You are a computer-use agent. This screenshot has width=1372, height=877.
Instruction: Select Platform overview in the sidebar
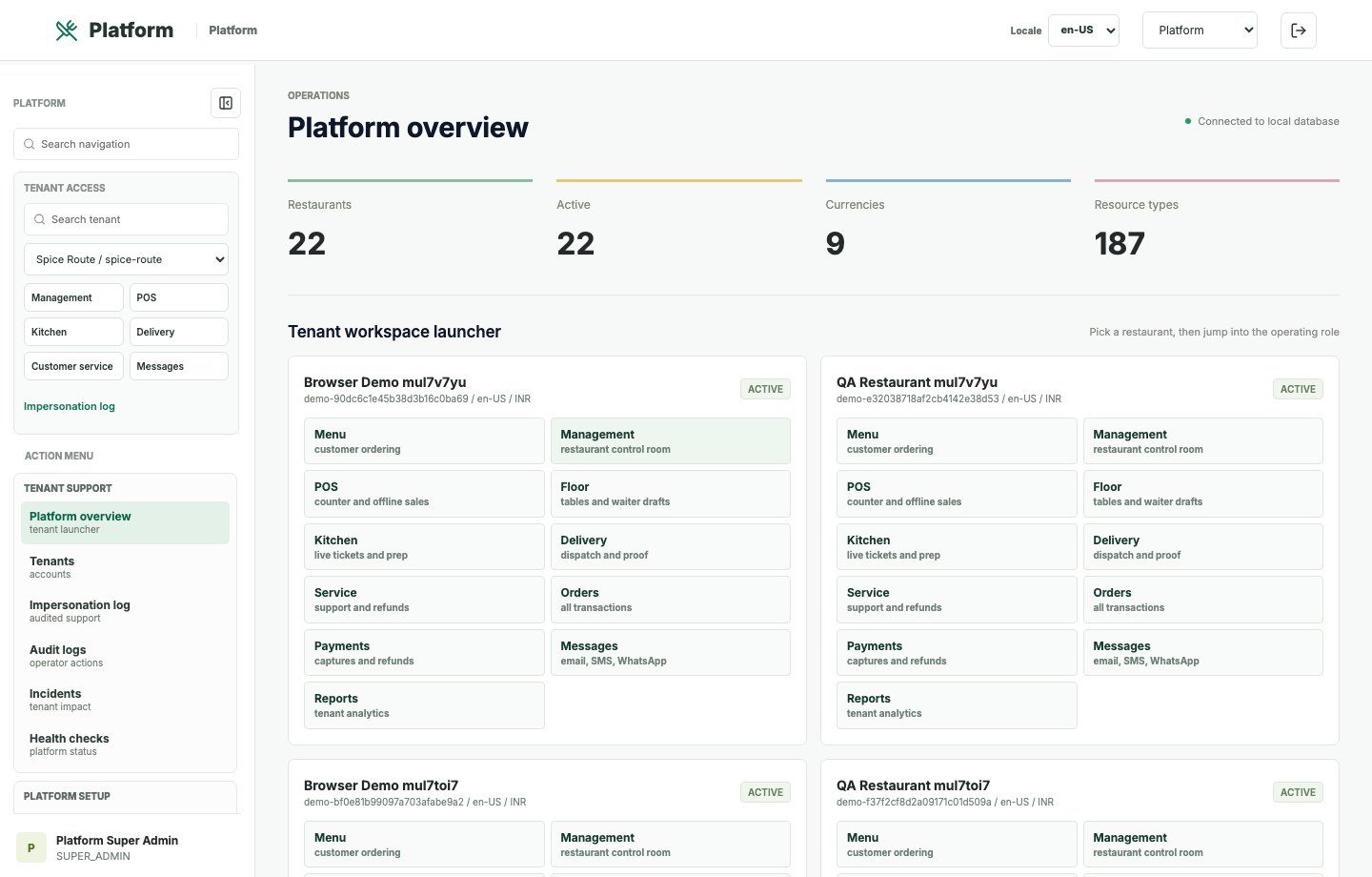tap(125, 522)
